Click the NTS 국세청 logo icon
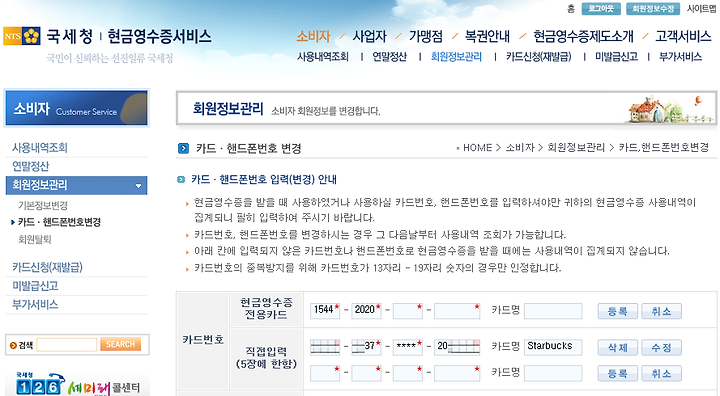 click(x=22, y=36)
